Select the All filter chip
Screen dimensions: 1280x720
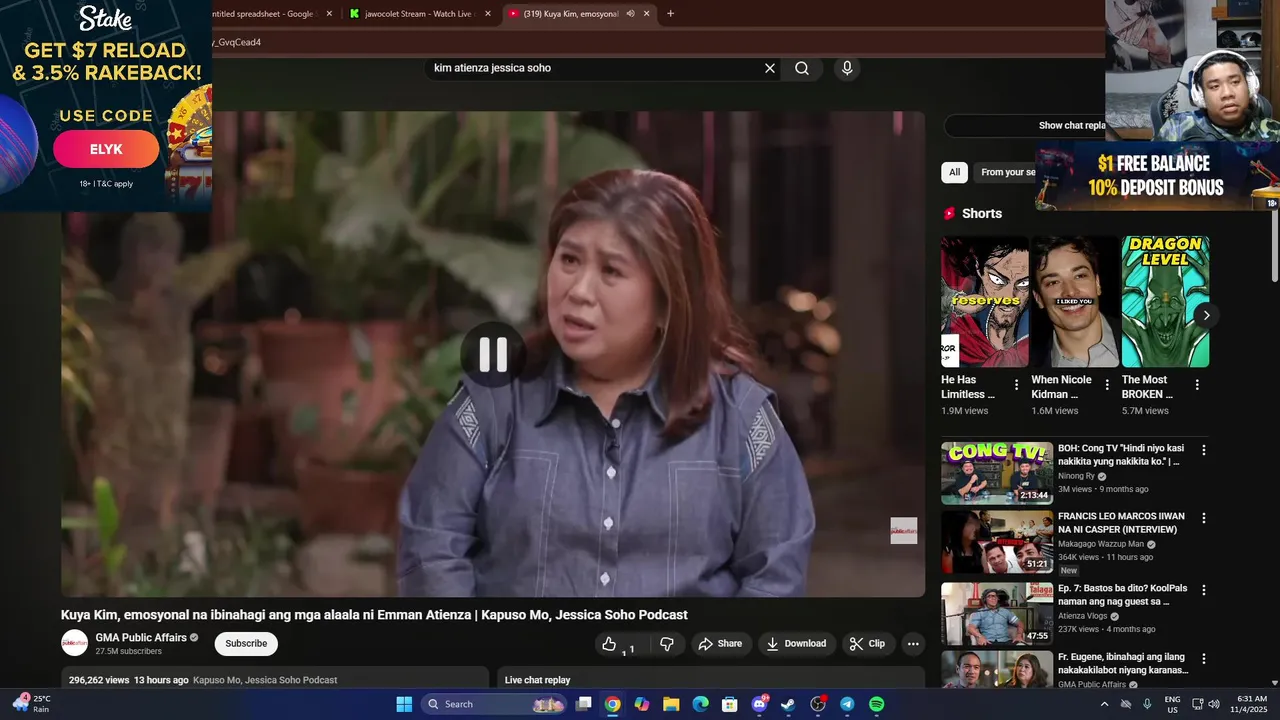tap(954, 172)
